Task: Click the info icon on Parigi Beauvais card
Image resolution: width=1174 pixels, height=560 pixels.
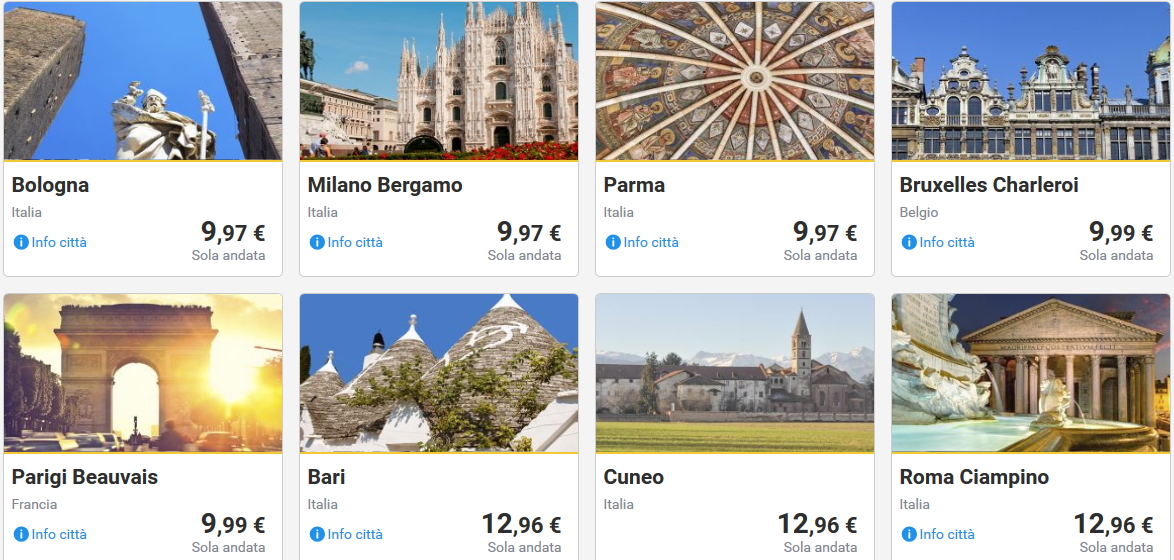Action: pyautogui.click(x=21, y=534)
